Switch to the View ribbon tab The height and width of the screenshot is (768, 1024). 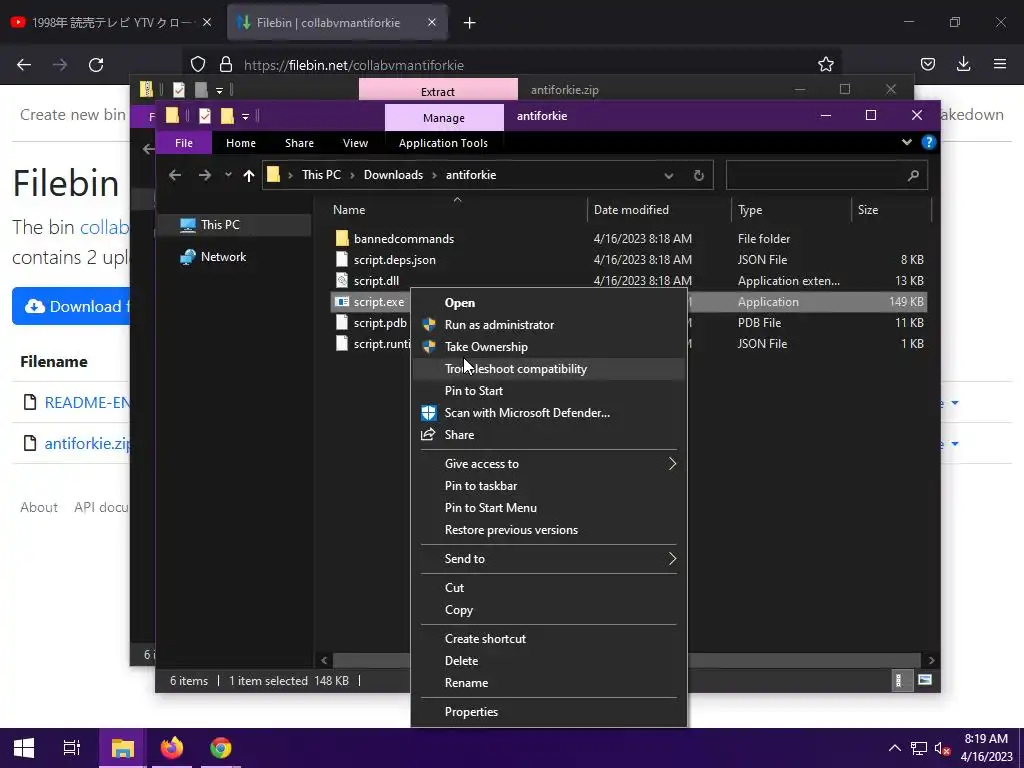355,143
